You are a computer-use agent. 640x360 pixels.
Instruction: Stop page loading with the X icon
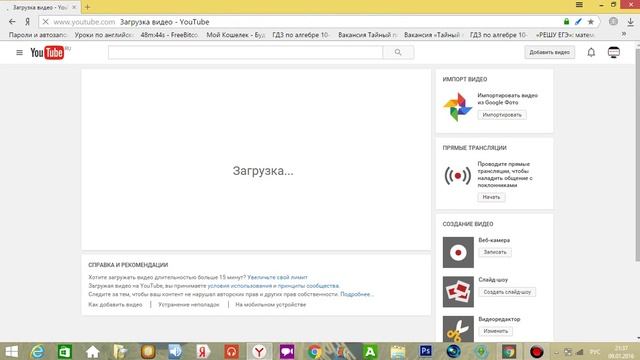[45, 22]
